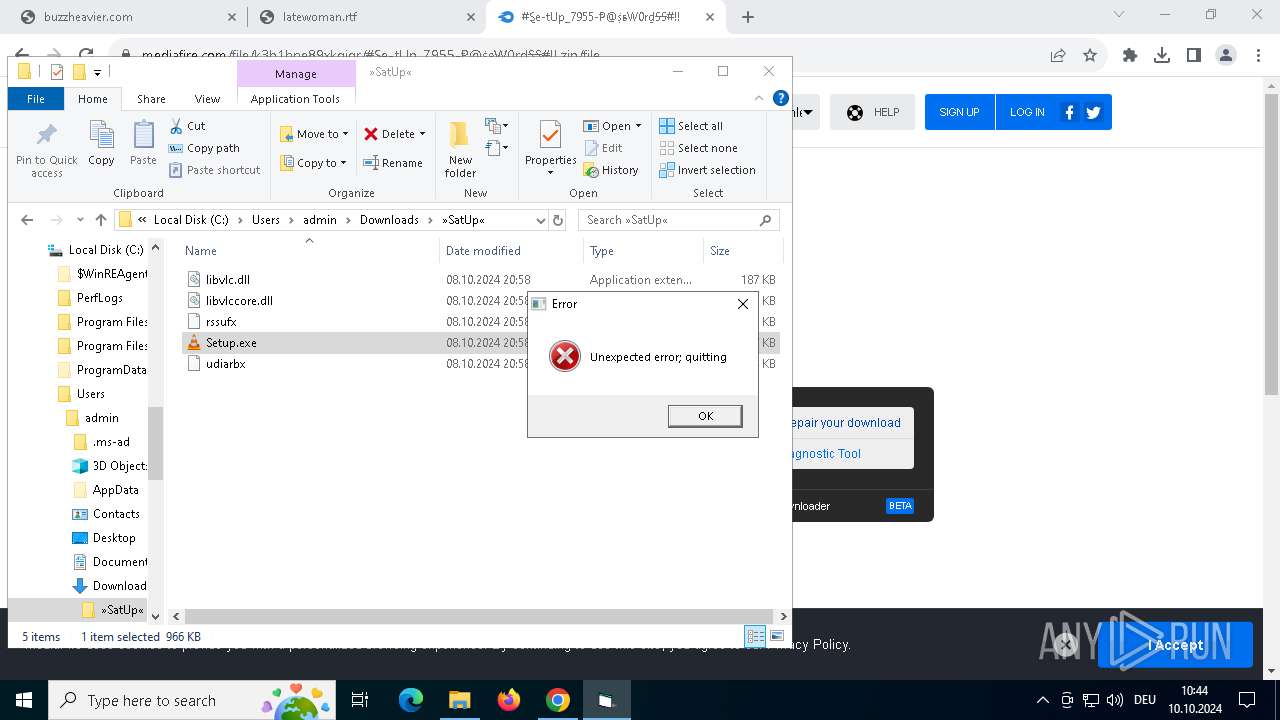Viewport: 1280px width, 720px height.
Task: Open Chrome profile avatar
Action: (x=1226, y=55)
